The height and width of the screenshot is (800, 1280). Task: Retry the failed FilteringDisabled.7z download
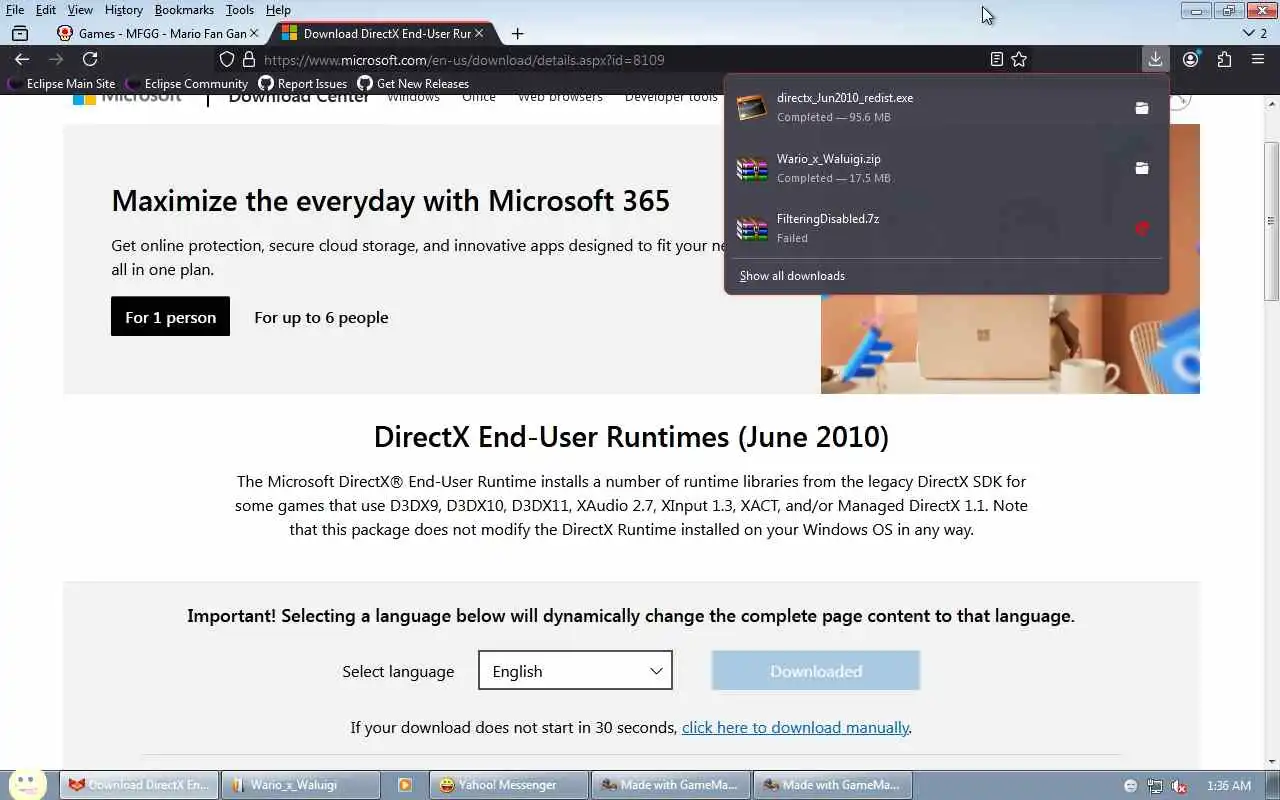[x=1141, y=228]
